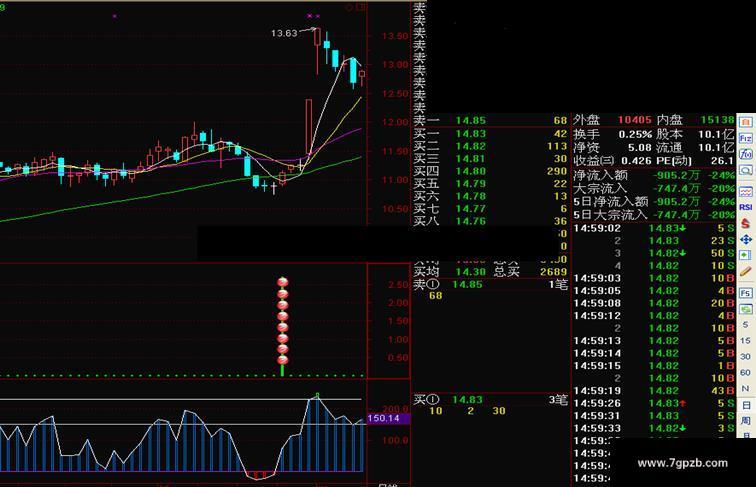Click the 买一 price 14.83 row

click(x=490, y=134)
